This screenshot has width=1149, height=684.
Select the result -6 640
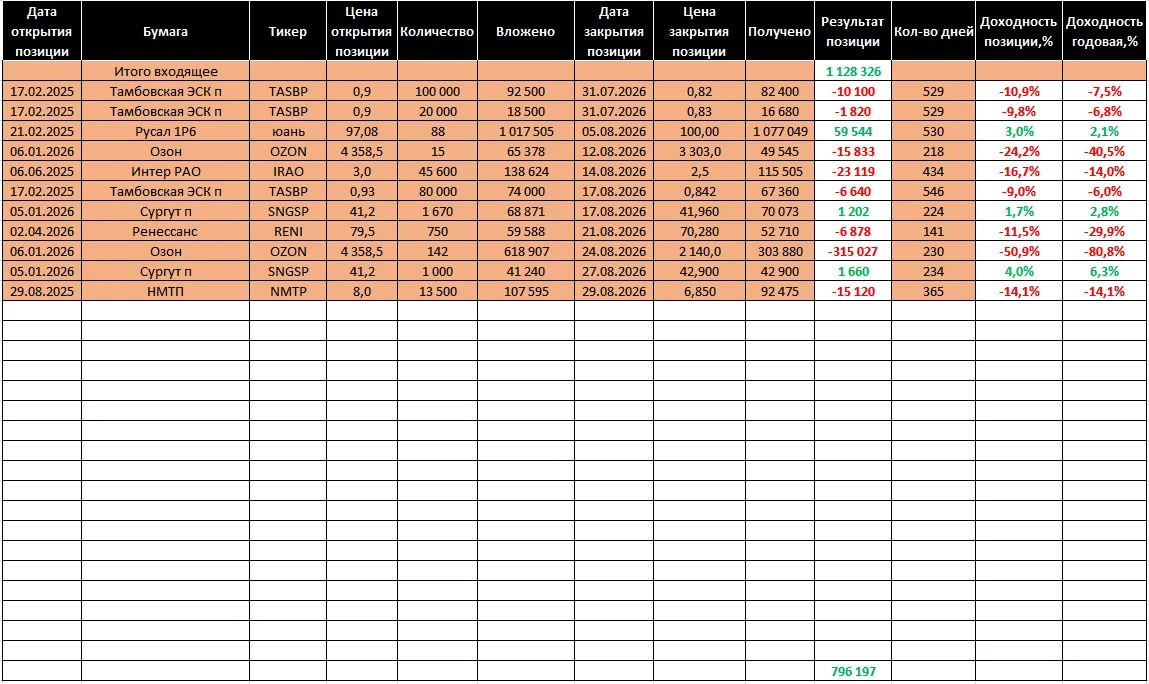(853, 191)
